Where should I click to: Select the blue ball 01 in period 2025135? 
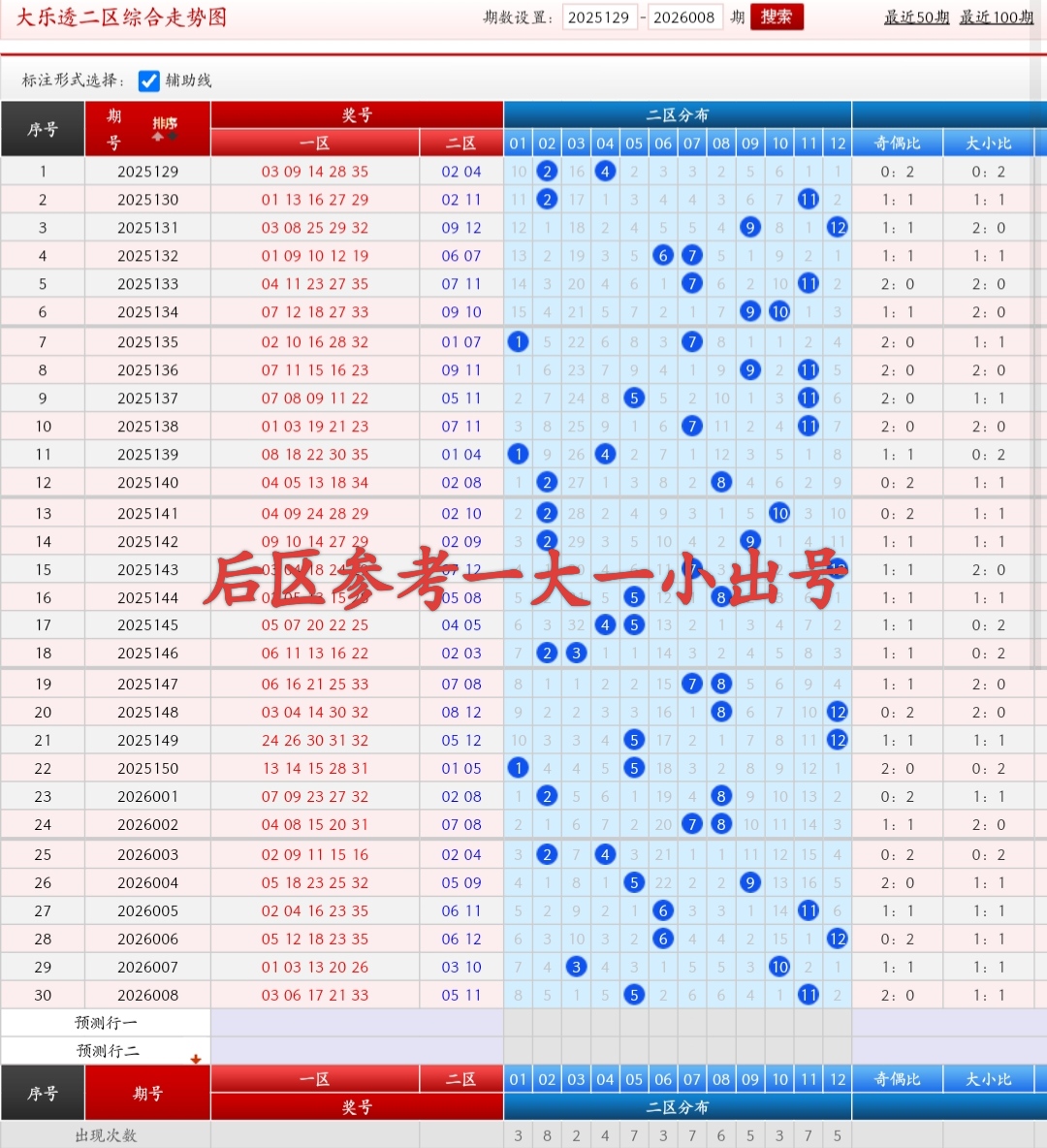518,341
